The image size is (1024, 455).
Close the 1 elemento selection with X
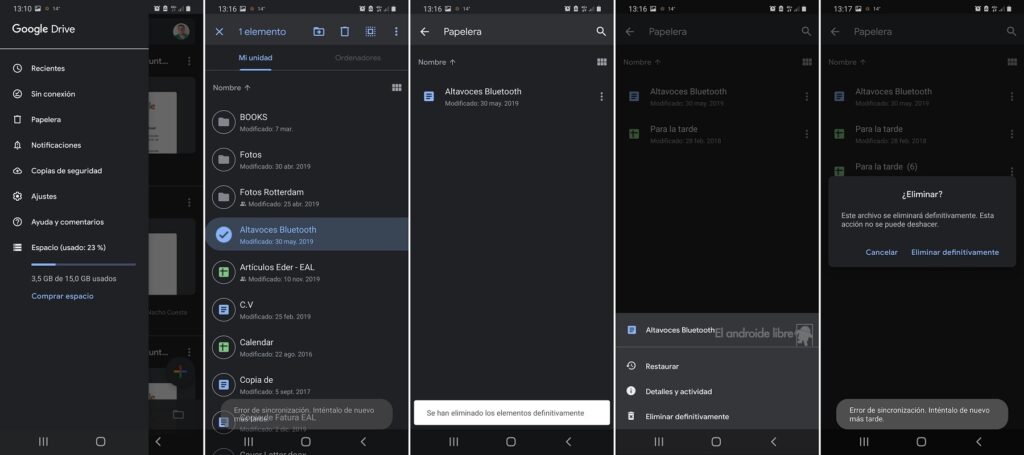coord(219,31)
